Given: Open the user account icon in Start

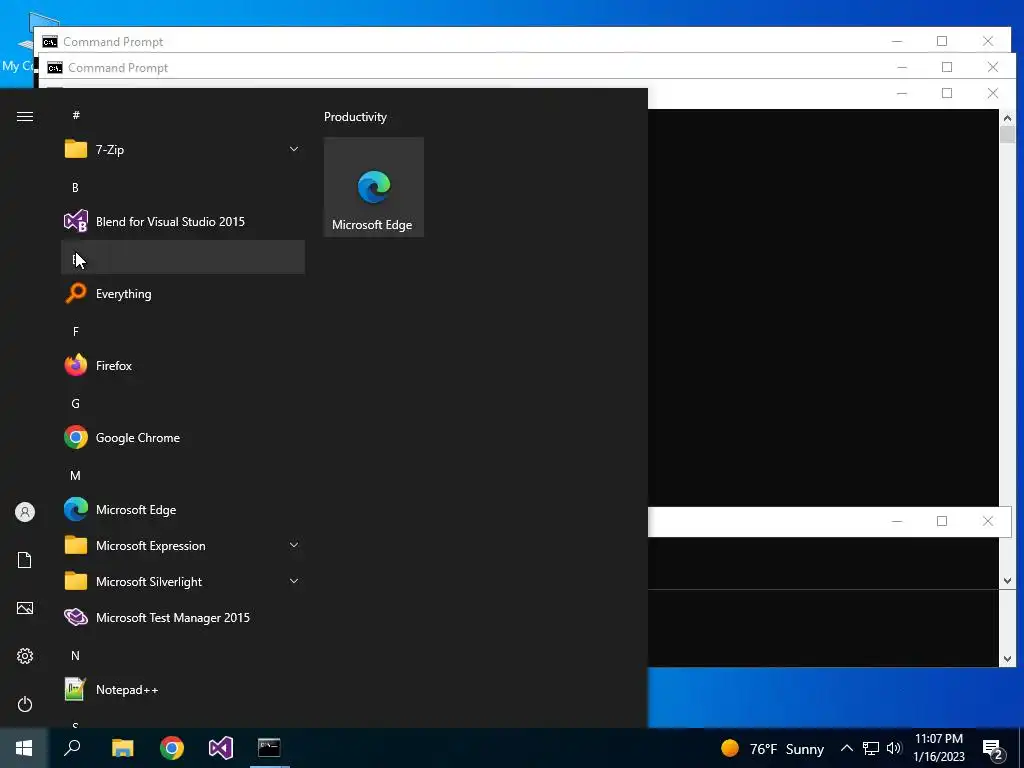Looking at the screenshot, I should pyautogui.click(x=25, y=512).
